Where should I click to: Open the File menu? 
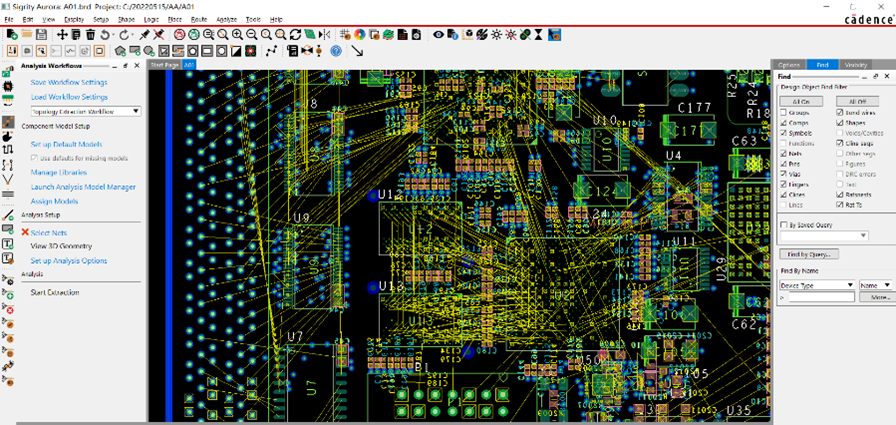pyautogui.click(x=9, y=19)
